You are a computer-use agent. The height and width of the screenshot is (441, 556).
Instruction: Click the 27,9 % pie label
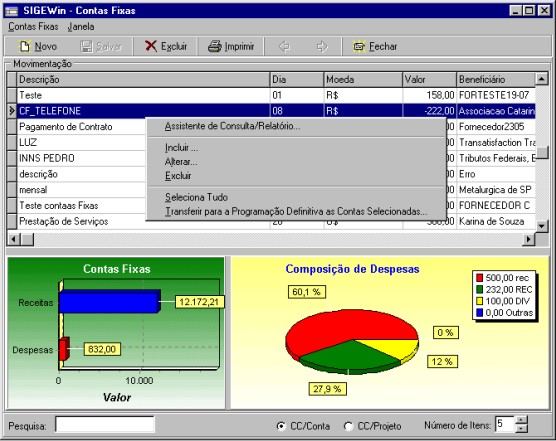pos(327,389)
